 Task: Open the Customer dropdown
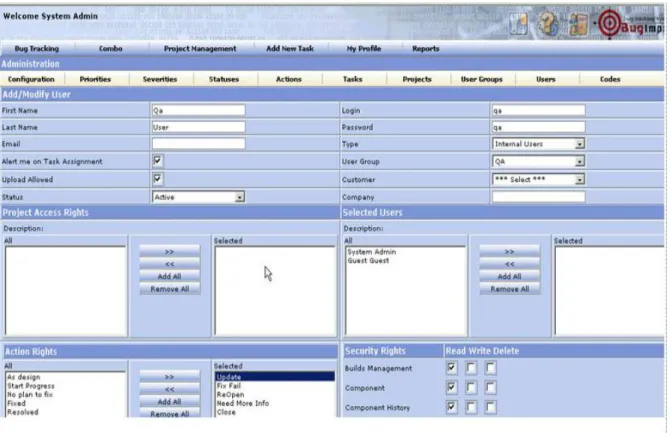click(538, 180)
